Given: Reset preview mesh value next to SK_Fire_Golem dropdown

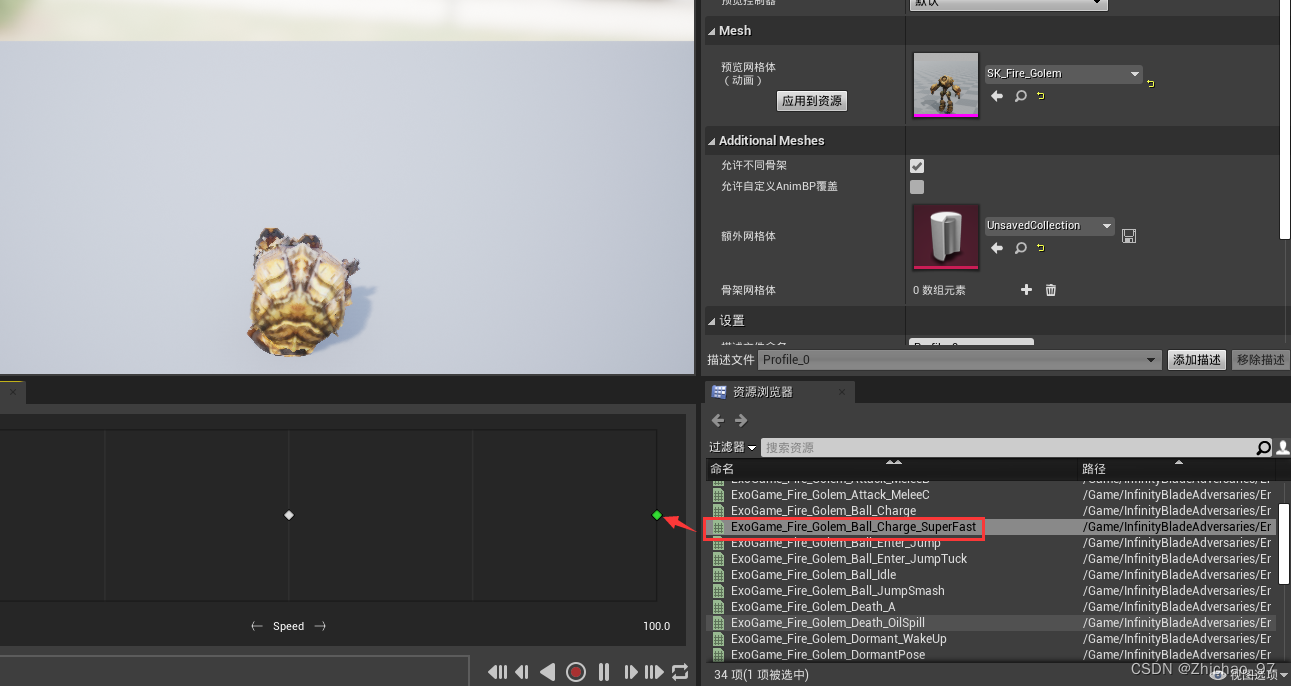Looking at the screenshot, I should click(x=1151, y=84).
